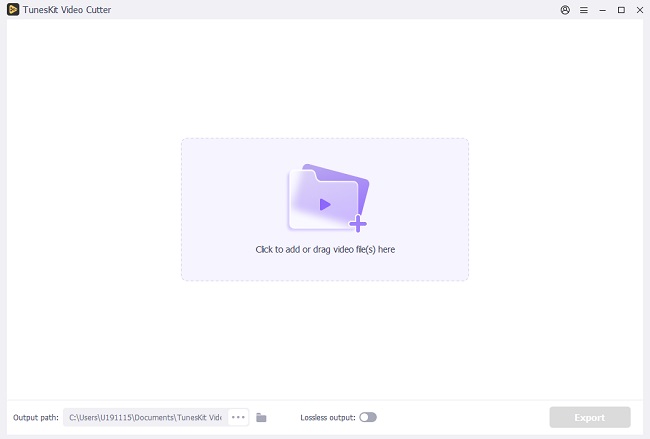
Task: Click the folder icon to add videos
Action: click(x=328, y=197)
